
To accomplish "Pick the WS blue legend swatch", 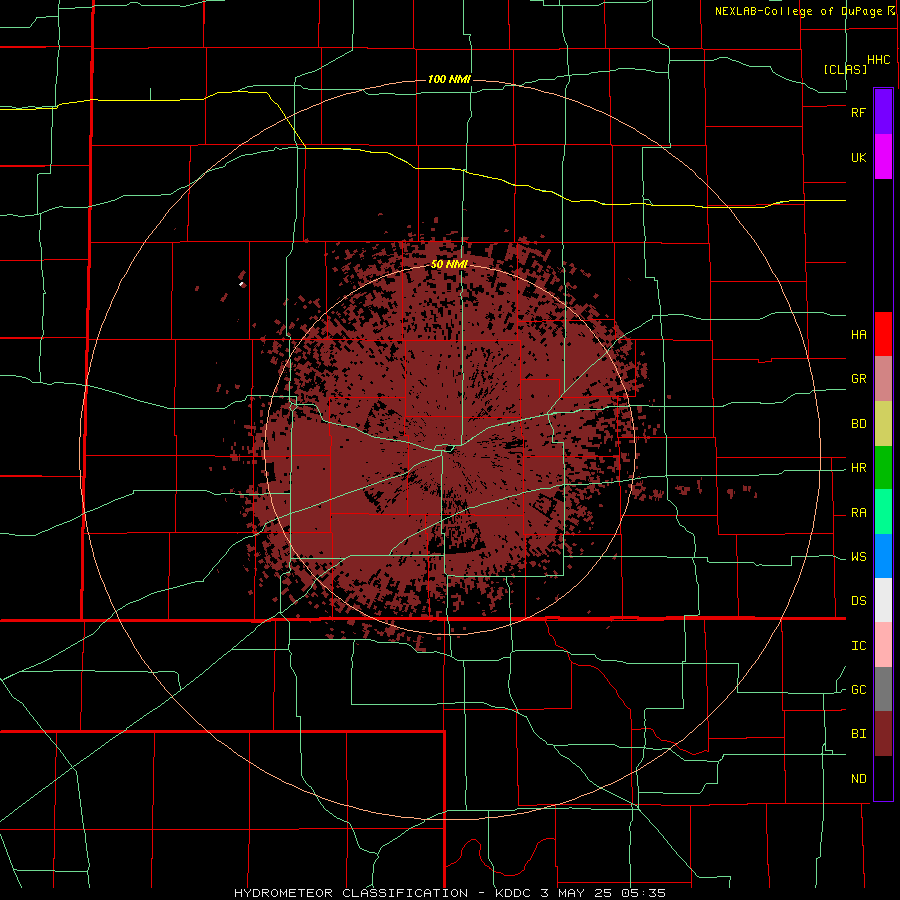I will tap(883, 556).
